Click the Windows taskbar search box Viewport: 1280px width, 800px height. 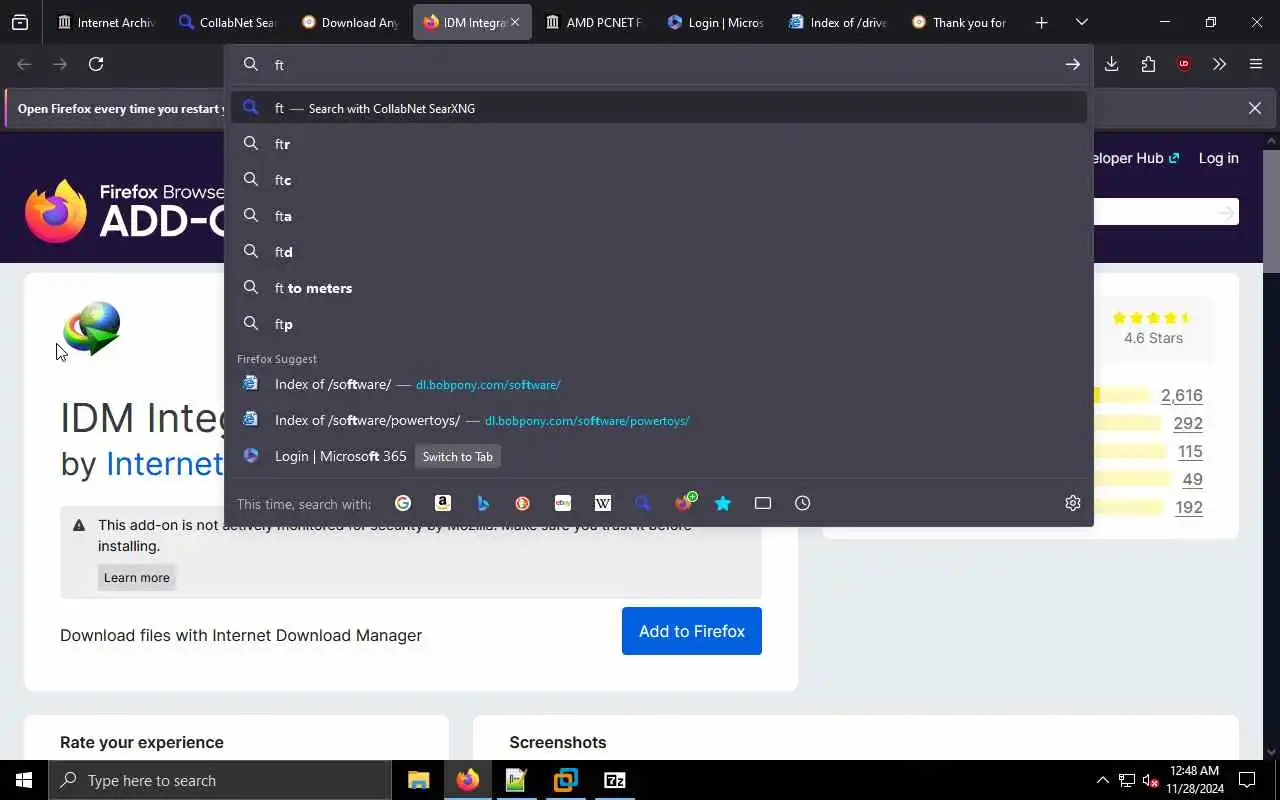[x=220, y=780]
